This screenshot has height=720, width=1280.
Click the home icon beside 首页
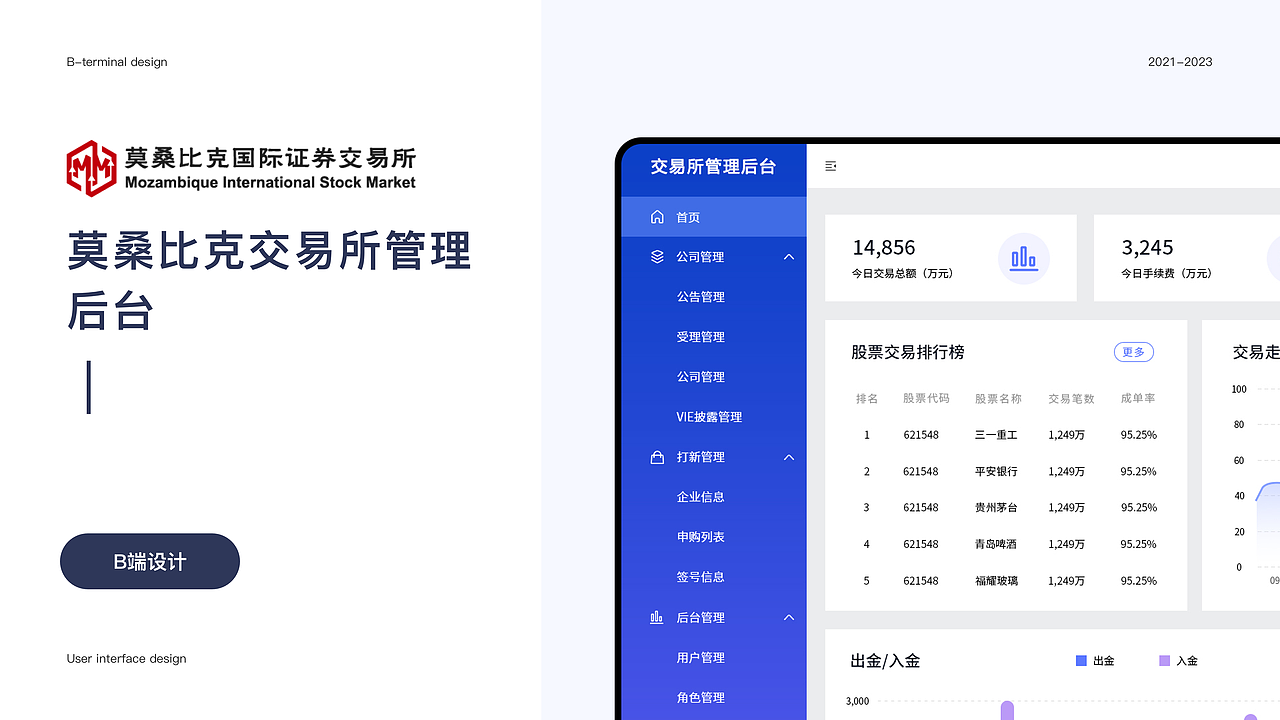tap(657, 217)
